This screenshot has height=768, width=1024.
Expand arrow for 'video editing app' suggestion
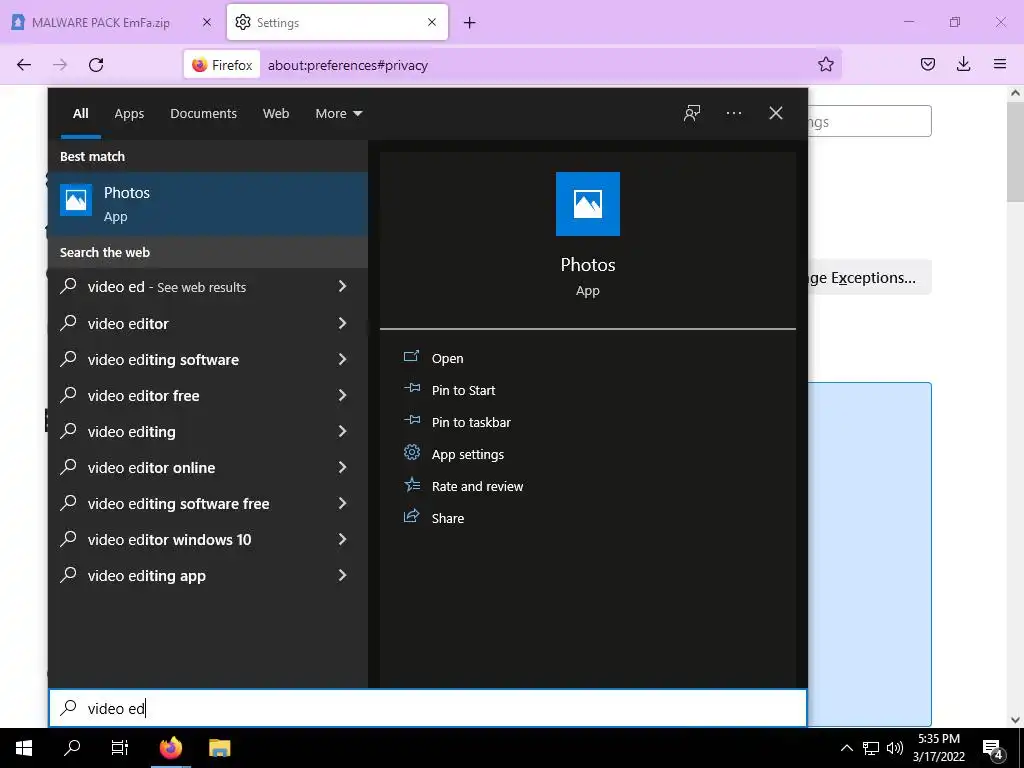(342, 575)
